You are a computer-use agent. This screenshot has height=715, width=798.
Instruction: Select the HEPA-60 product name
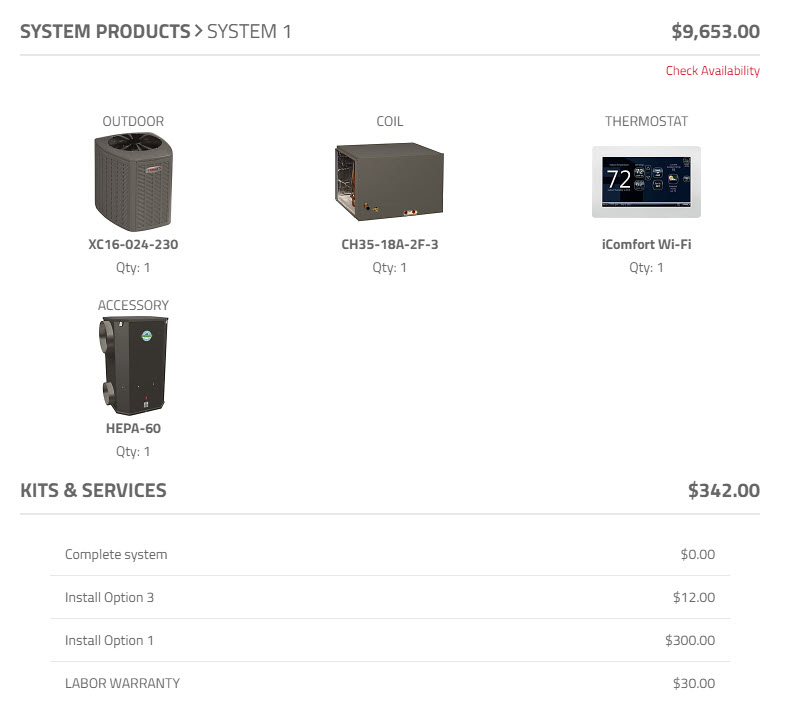(133, 428)
